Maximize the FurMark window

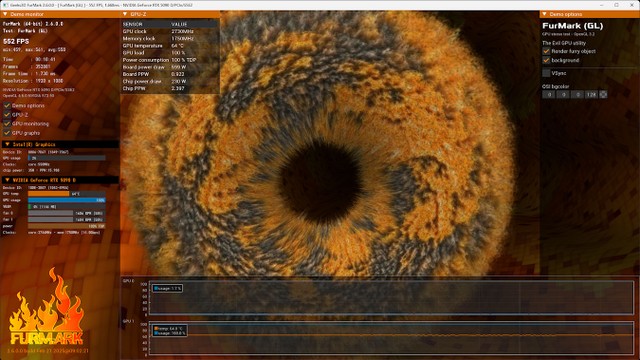617,5
